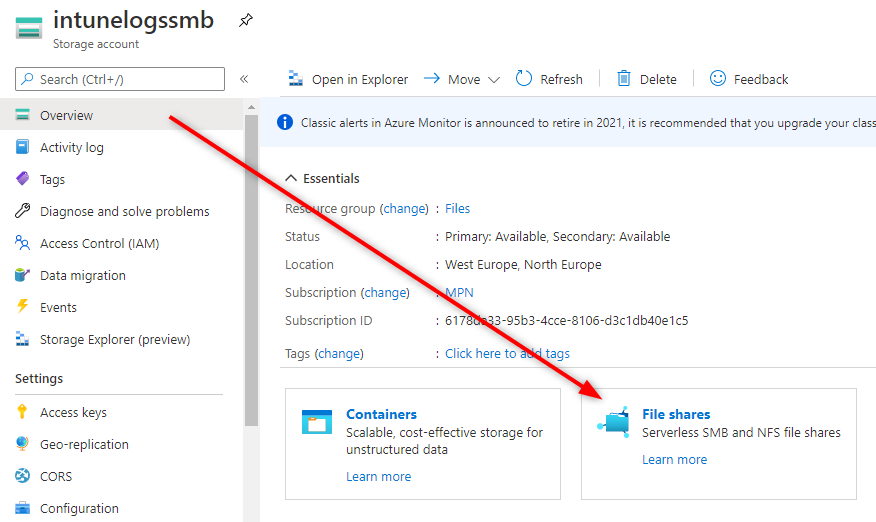This screenshot has width=876, height=522.
Task: Click the Classic alerts retirement banner
Action: click(568, 122)
